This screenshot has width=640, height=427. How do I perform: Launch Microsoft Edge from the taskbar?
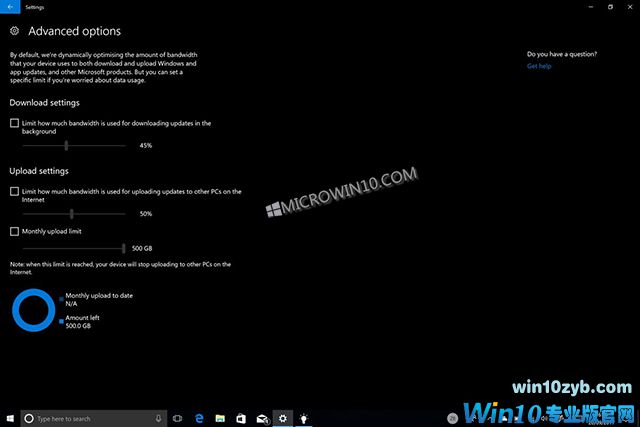[199, 418]
